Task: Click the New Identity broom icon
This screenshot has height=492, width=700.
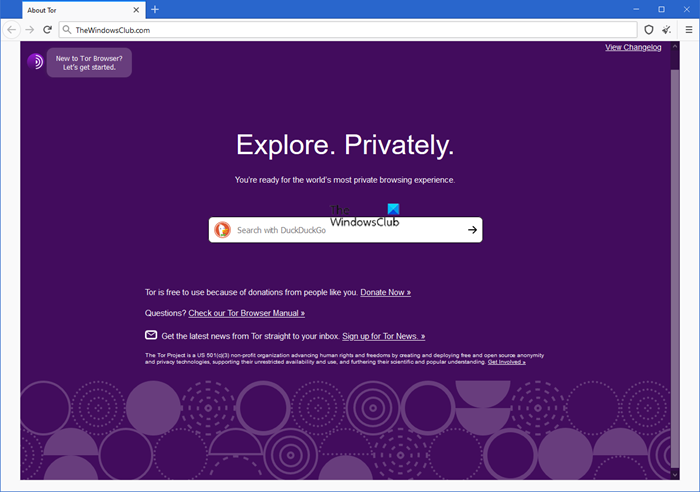Action: click(667, 30)
